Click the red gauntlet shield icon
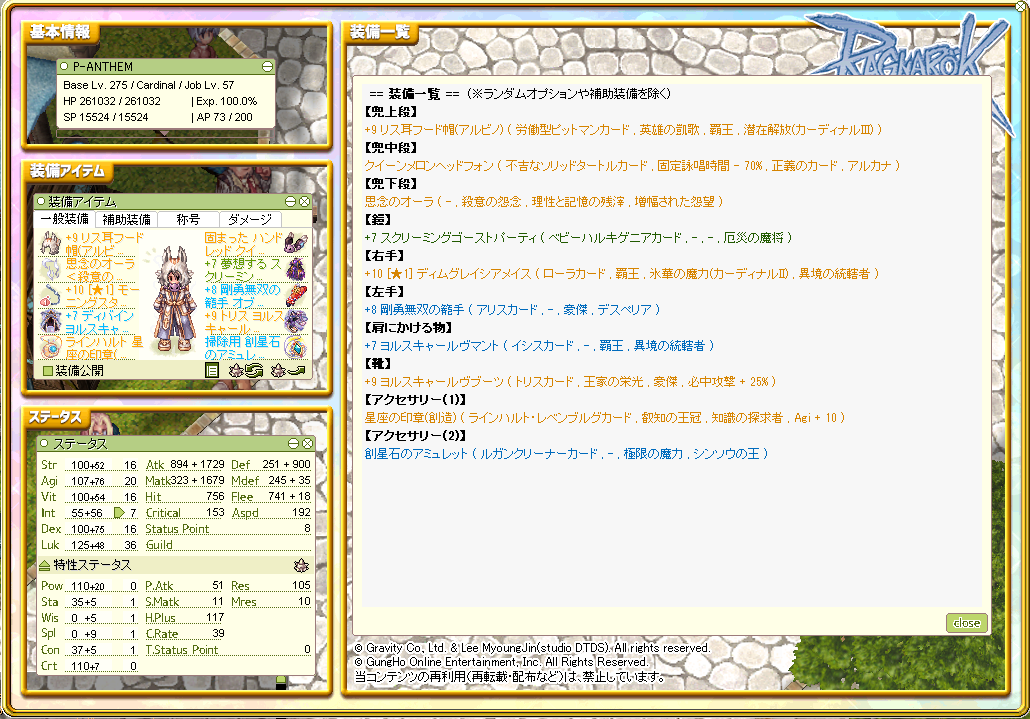The image size is (1030, 719). tap(296, 294)
